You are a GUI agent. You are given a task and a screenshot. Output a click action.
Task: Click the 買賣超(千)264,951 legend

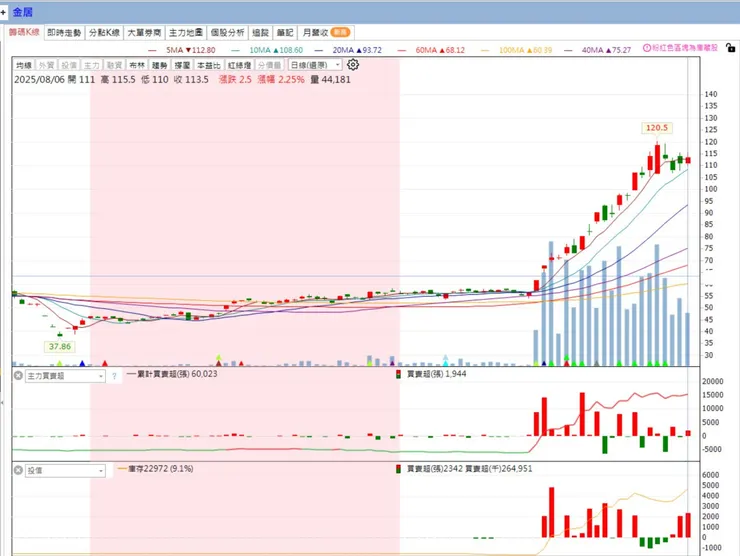(499, 469)
